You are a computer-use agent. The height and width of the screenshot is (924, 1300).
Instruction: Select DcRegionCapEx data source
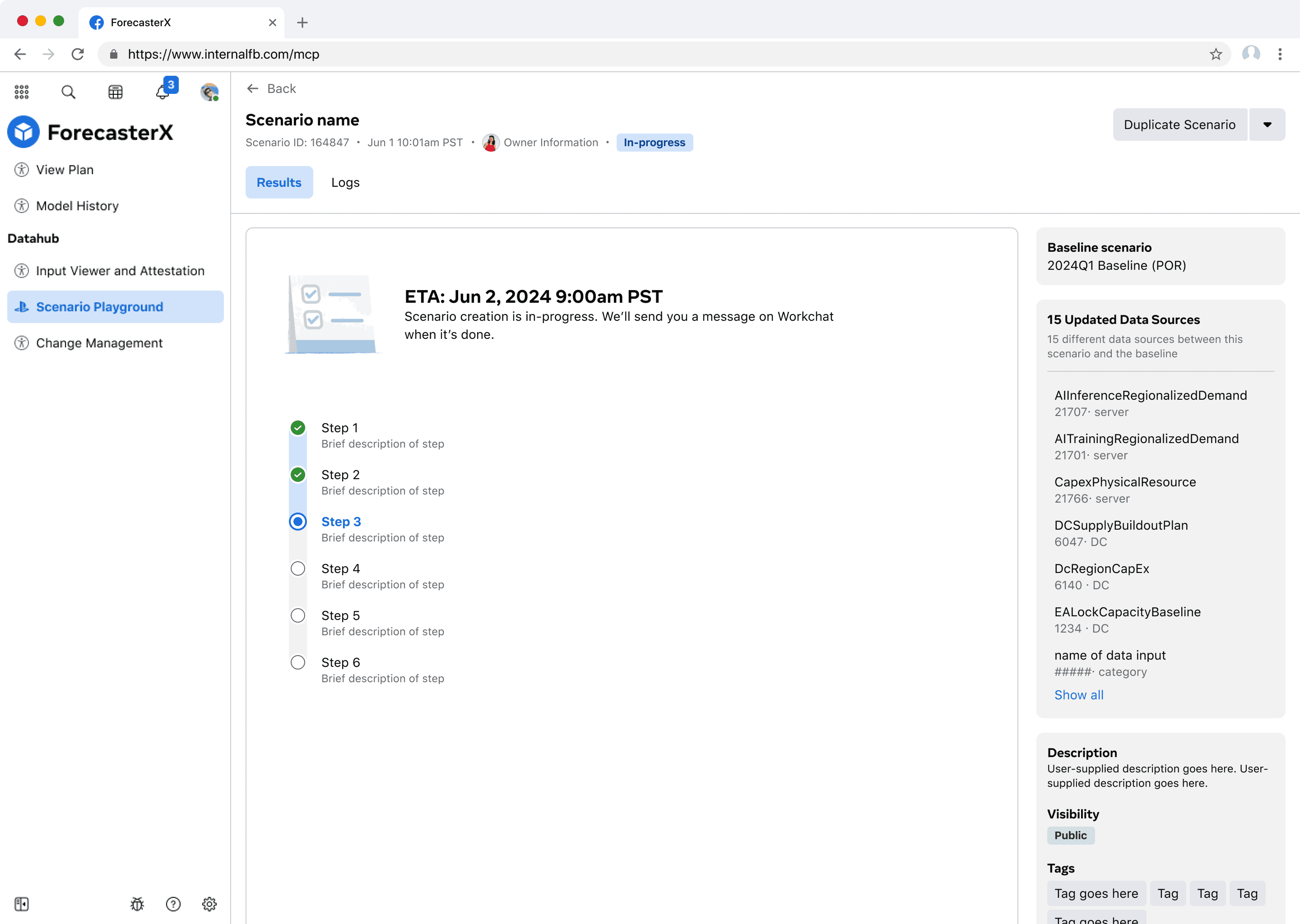(x=1101, y=576)
